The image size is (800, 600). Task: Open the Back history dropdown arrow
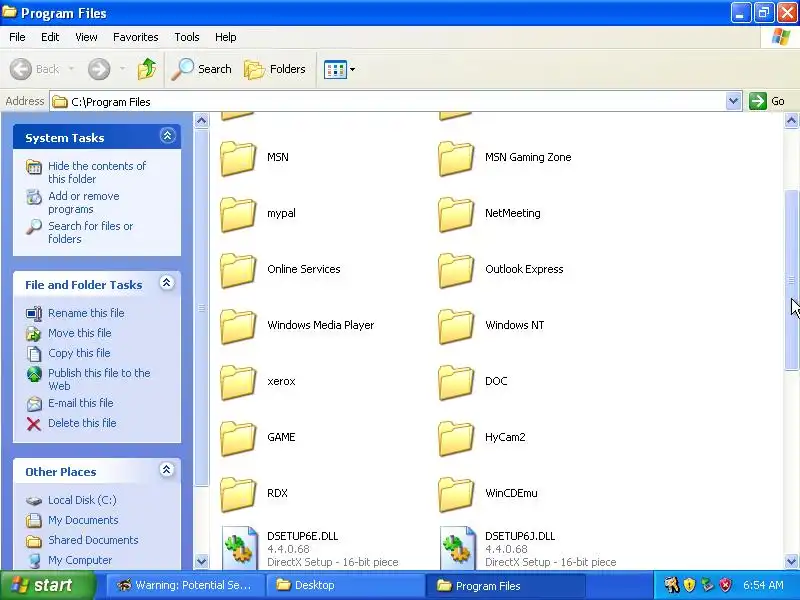(x=71, y=69)
